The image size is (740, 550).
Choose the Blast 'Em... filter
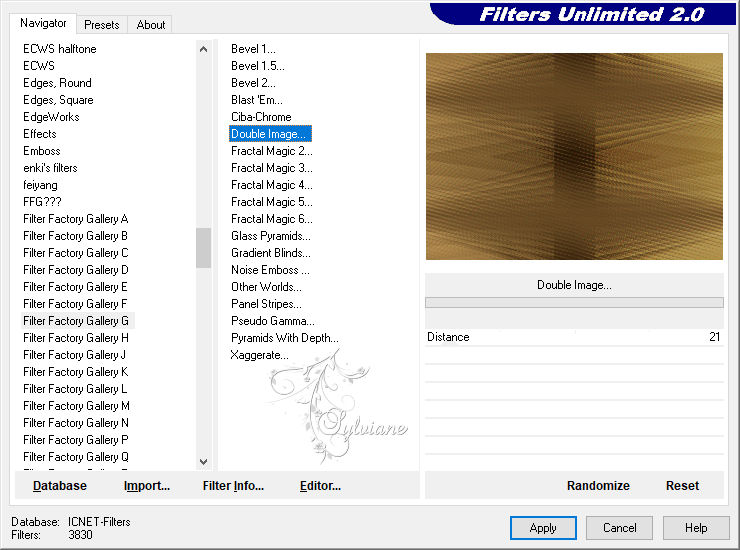(257, 100)
